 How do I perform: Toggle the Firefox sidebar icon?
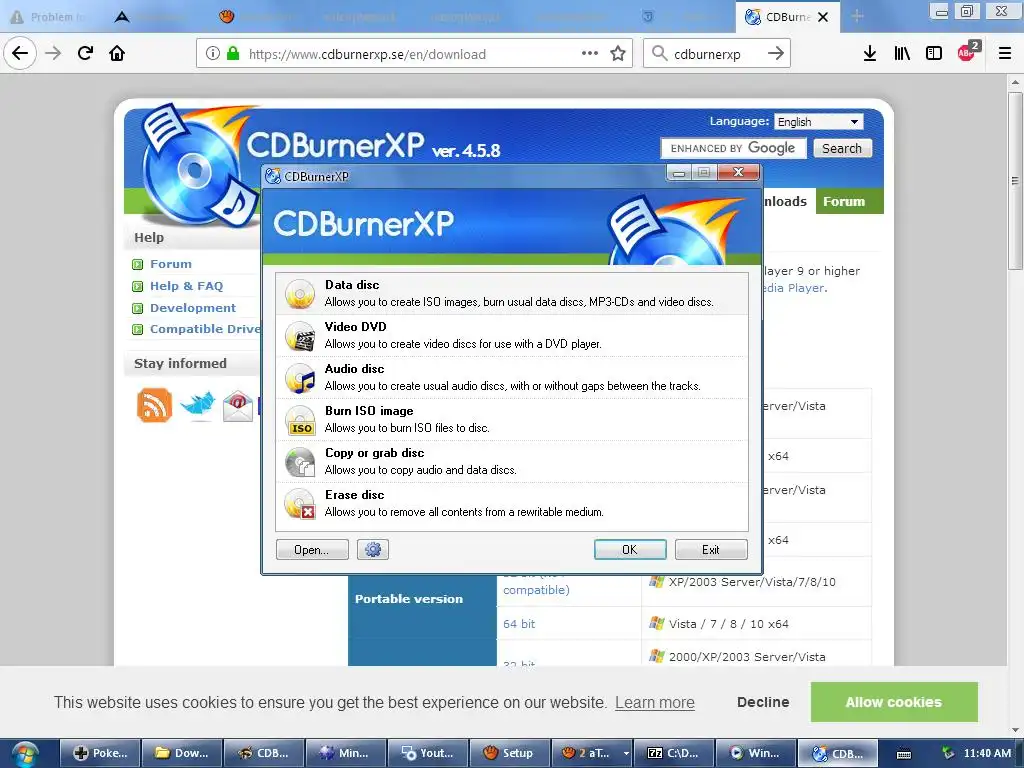pyautogui.click(x=934, y=54)
